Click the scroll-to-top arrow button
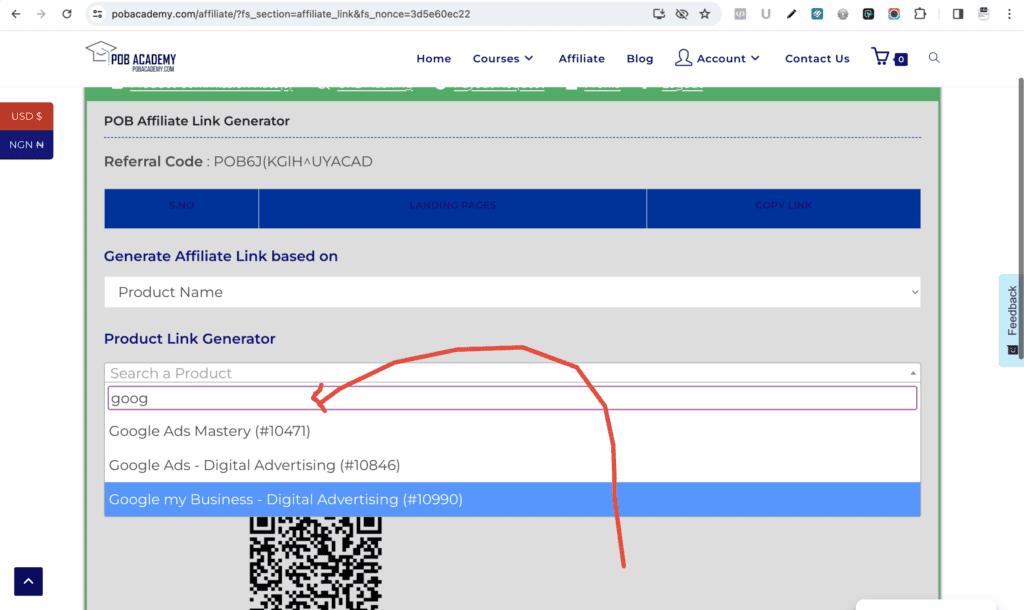 point(28,581)
